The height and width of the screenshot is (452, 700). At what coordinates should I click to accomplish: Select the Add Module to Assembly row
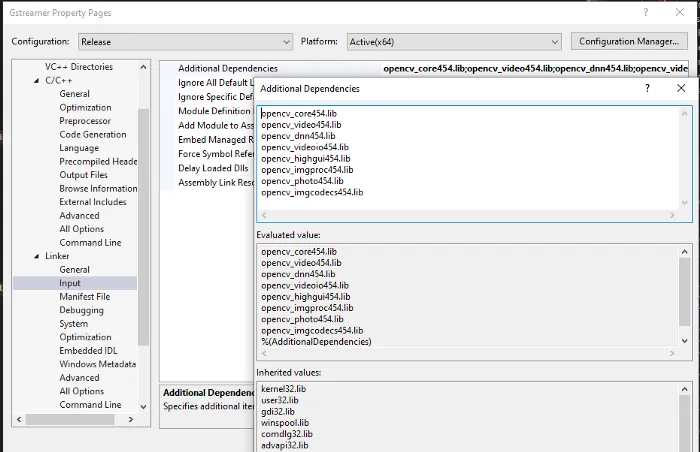[x=216, y=126]
